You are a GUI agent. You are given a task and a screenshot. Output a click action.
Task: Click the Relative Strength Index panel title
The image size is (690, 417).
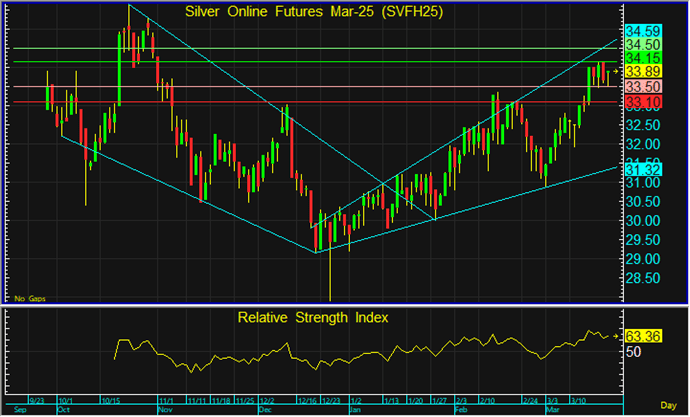click(x=313, y=318)
